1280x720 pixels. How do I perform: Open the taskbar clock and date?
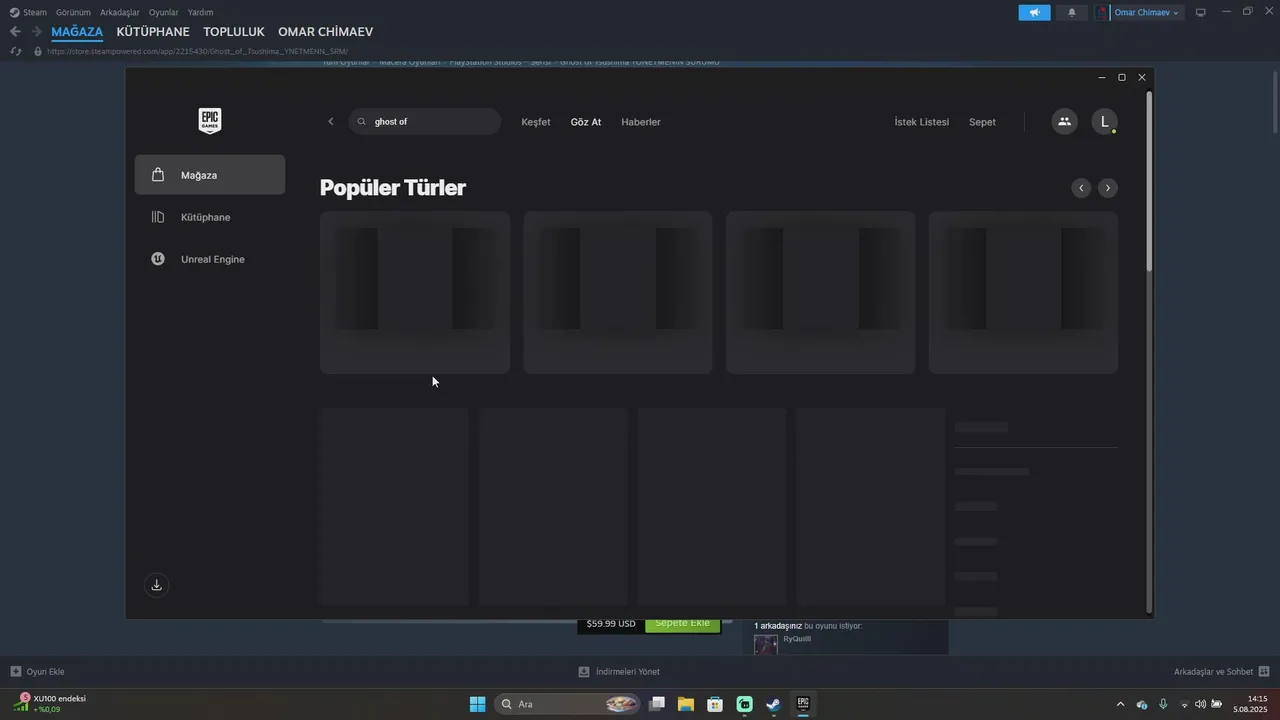click(x=1251, y=704)
